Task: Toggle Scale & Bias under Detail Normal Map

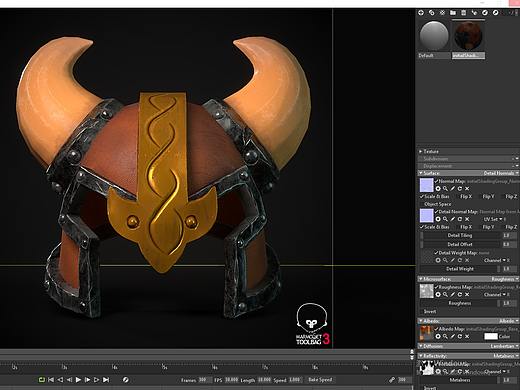Action: pos(435,227)
